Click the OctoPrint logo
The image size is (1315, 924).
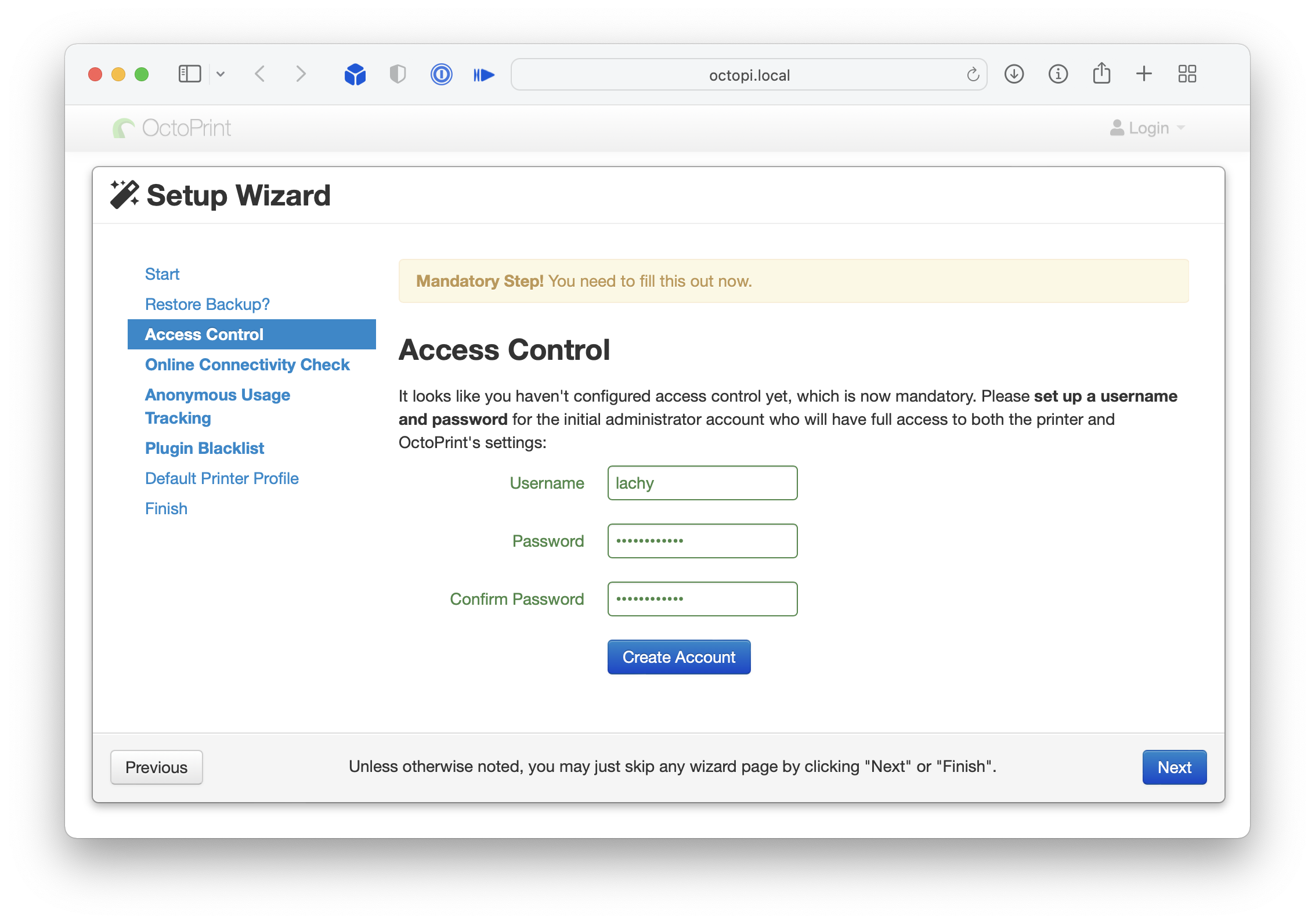172,128
